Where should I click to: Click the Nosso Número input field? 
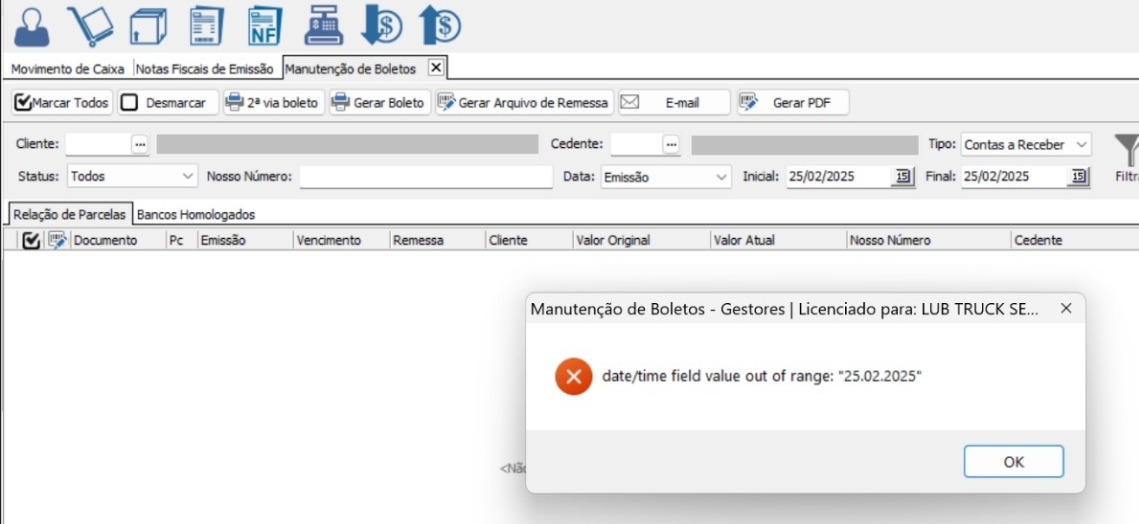tap(425, 176)
